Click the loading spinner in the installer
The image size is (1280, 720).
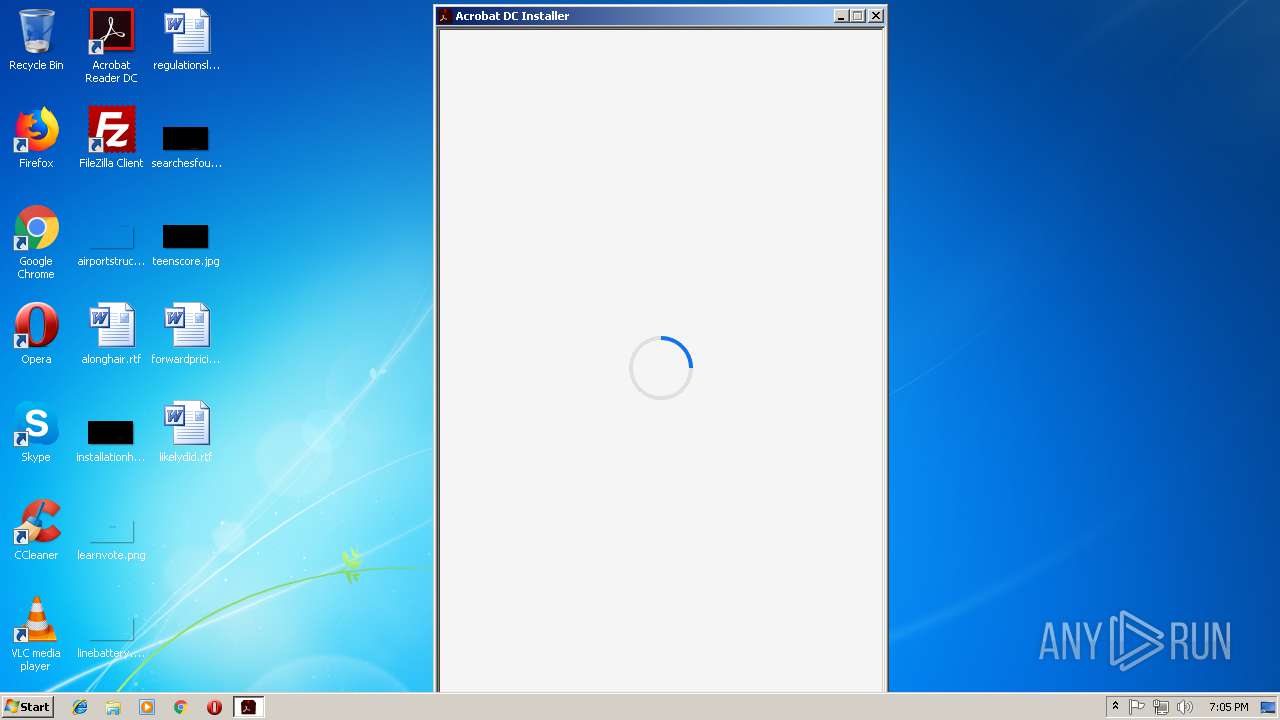(x=661, y=368)
